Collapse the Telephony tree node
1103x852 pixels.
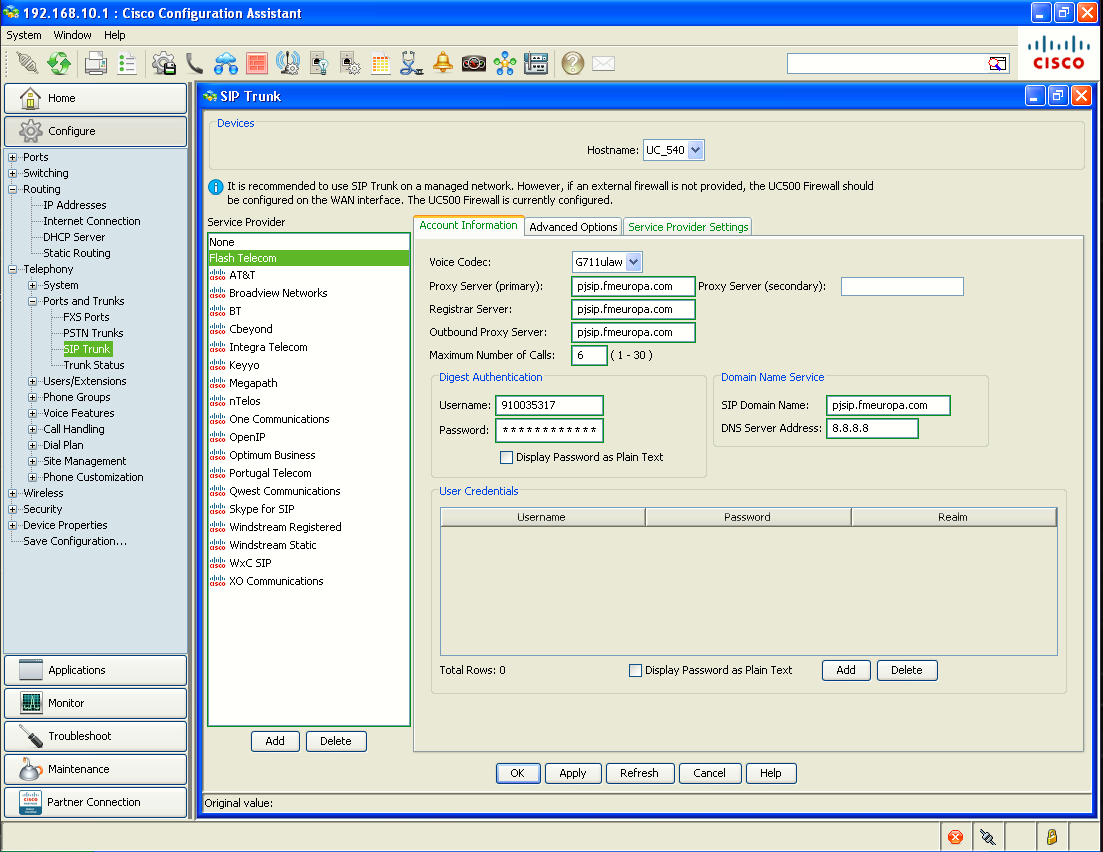tap(13, 269)
